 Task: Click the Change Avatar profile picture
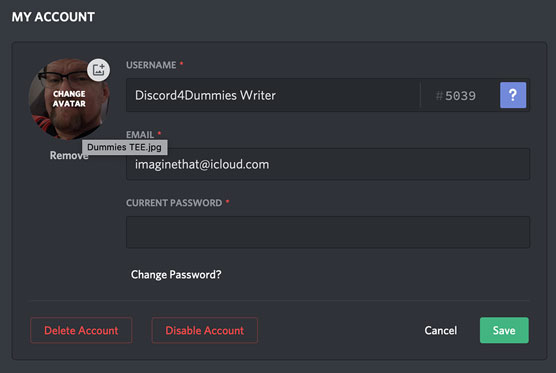point(69,99)
